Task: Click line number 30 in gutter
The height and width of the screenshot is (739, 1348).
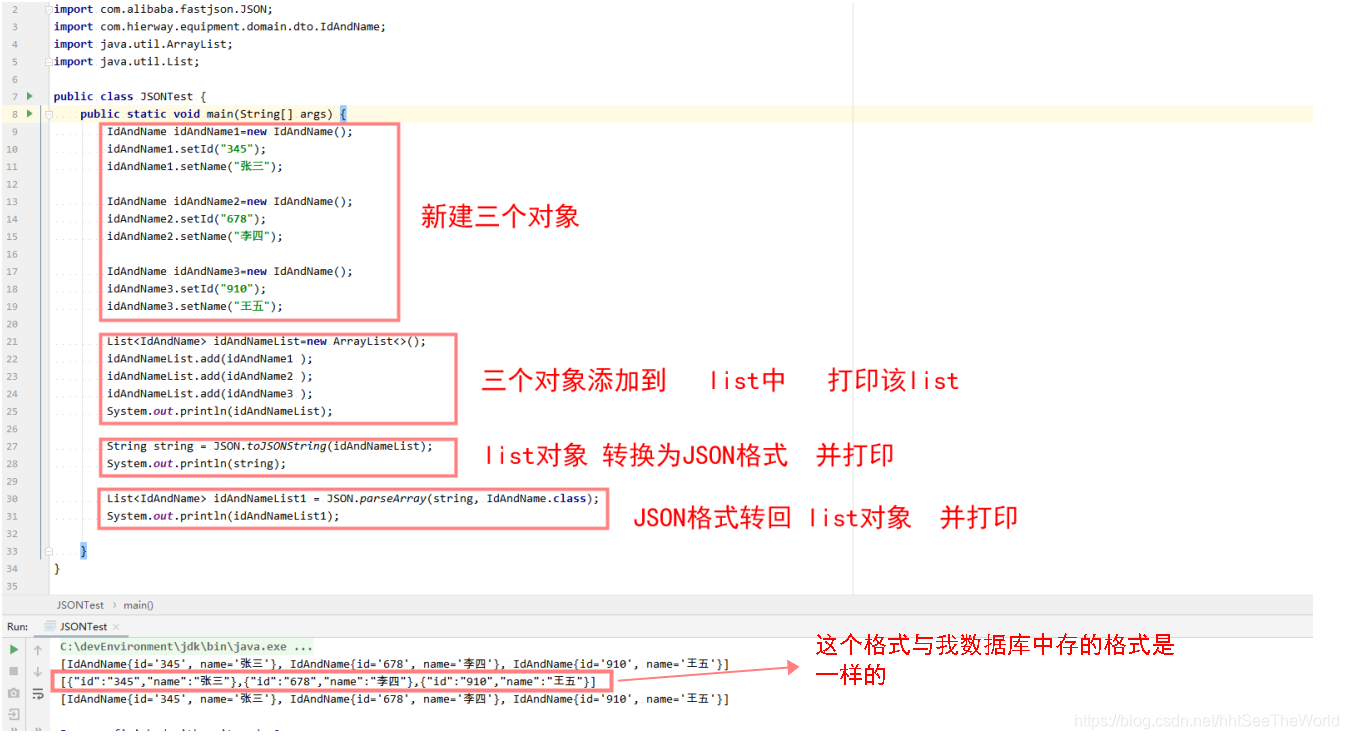Action: point(12,499)
